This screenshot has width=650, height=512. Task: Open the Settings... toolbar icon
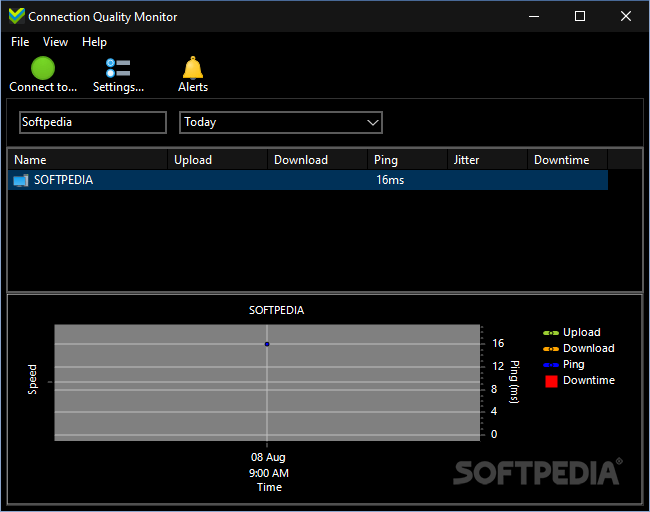(118, 68)
